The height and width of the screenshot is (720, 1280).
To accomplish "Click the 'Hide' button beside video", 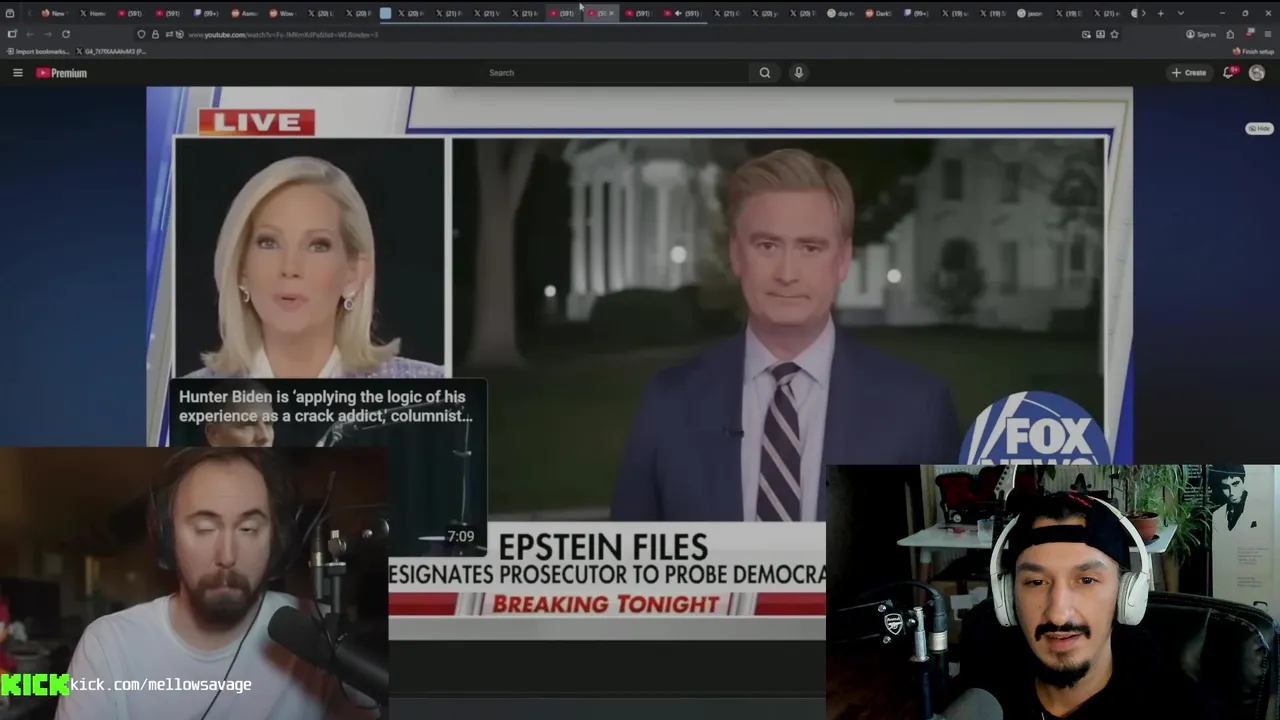I will pyautogui.click(x=1259, y=128).
